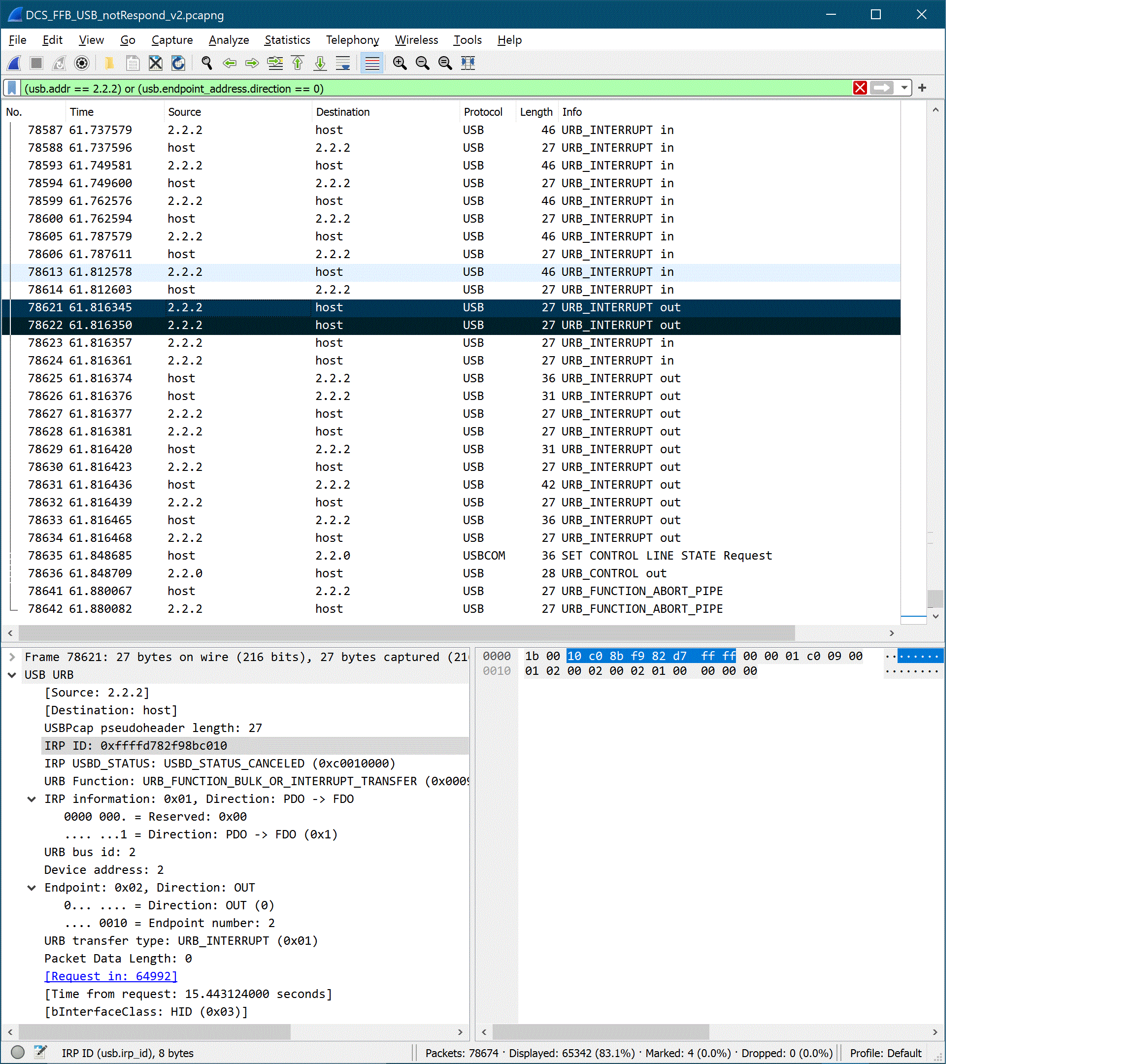Screen dimensions: 1135x1064
Task: Collapse the USB URB tree section
Action: (12, 675)
